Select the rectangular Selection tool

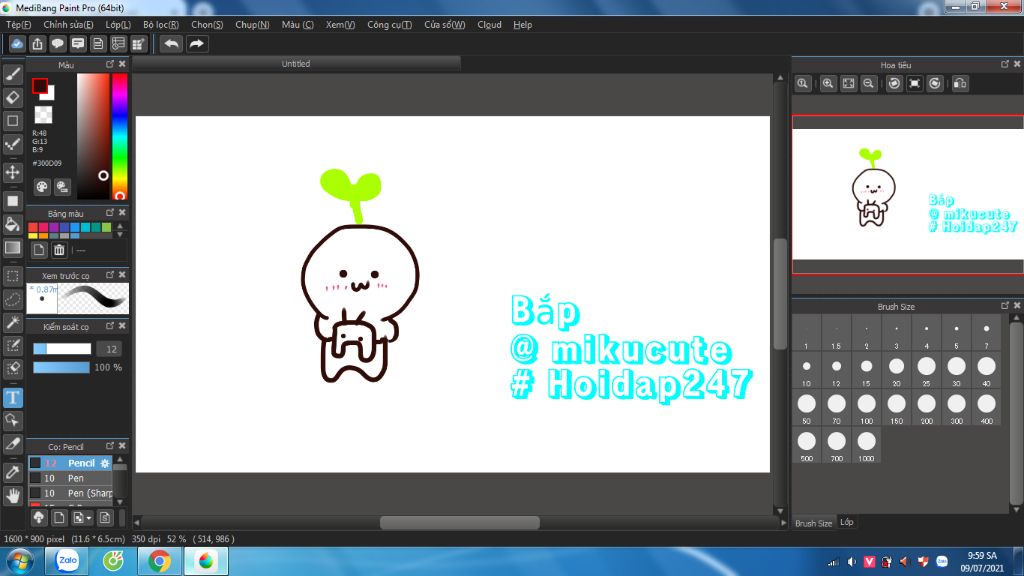(12, 276)
